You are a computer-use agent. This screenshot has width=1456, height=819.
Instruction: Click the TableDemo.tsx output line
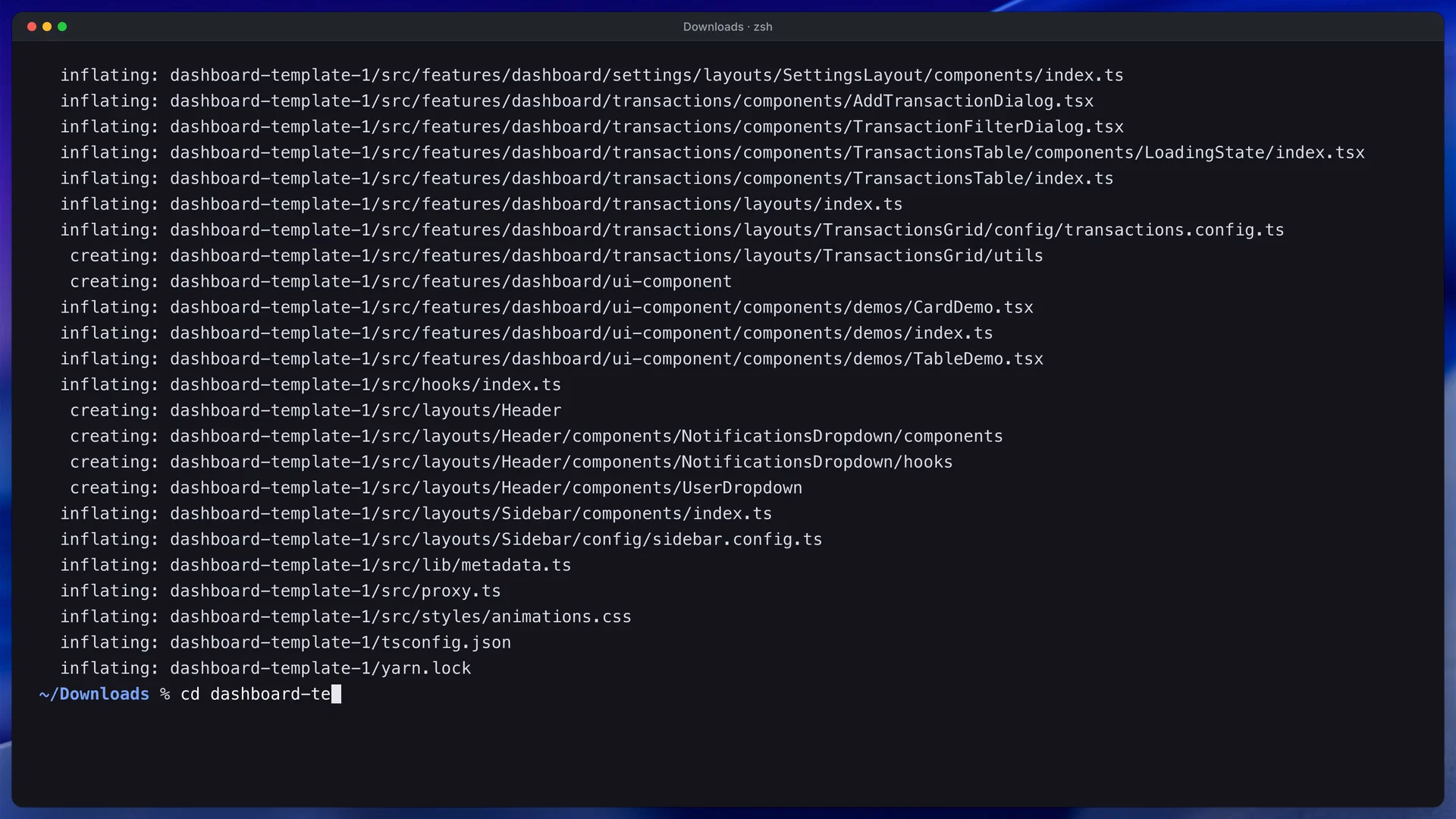[551, 359]
